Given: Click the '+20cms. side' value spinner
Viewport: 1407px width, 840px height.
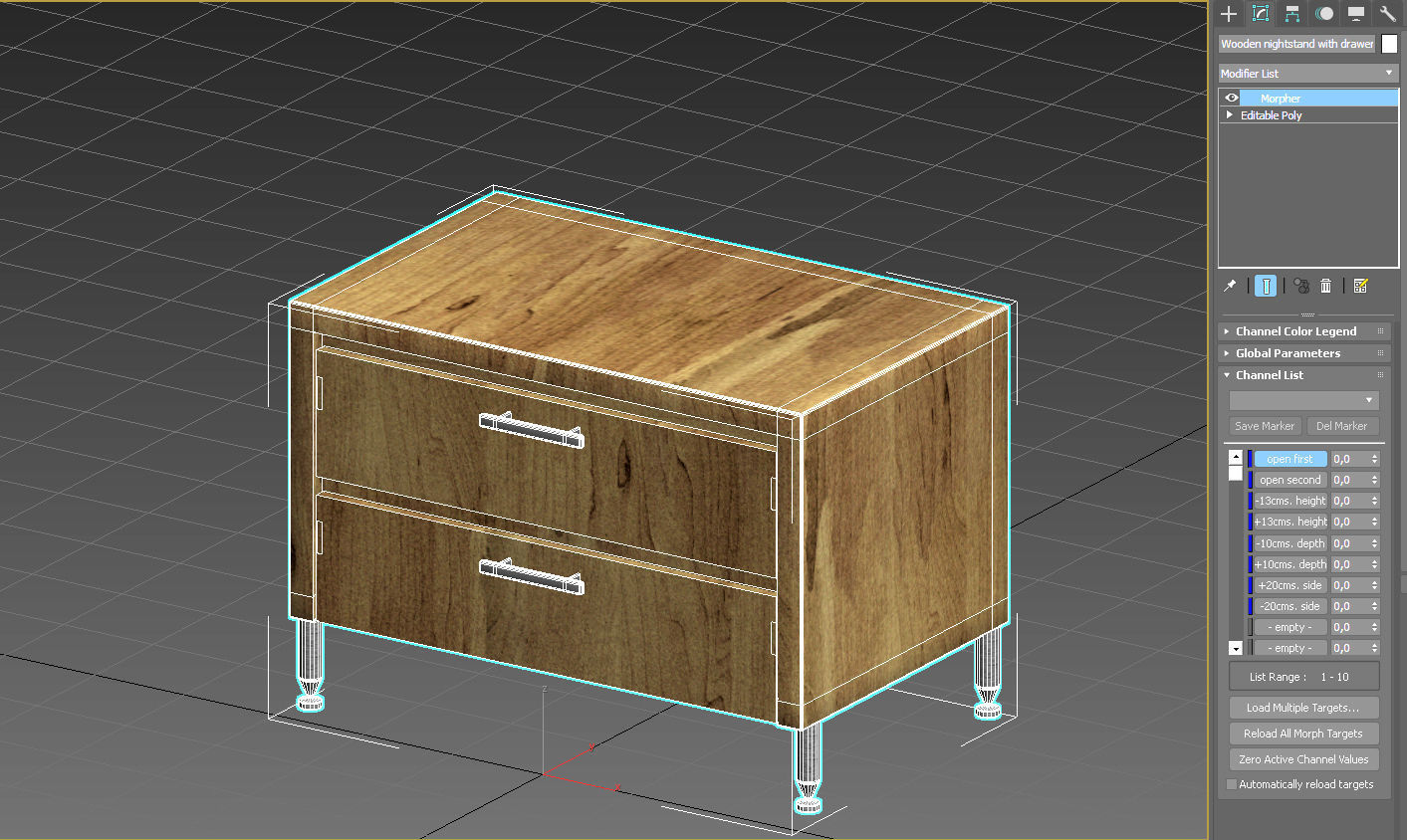Looking at the screenshot, I should coord(1375,585).
